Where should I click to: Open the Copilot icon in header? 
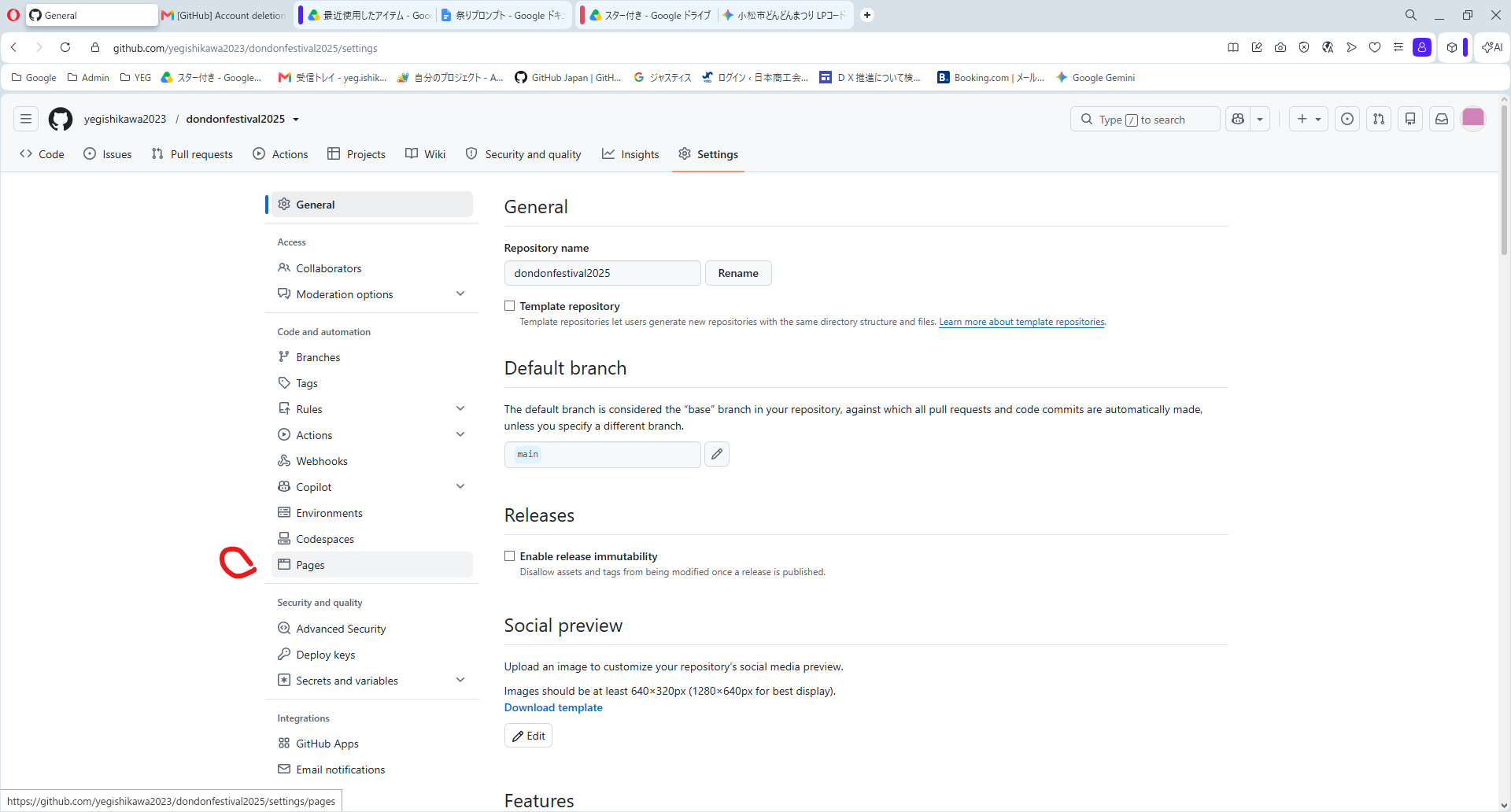coord(1238,119)
